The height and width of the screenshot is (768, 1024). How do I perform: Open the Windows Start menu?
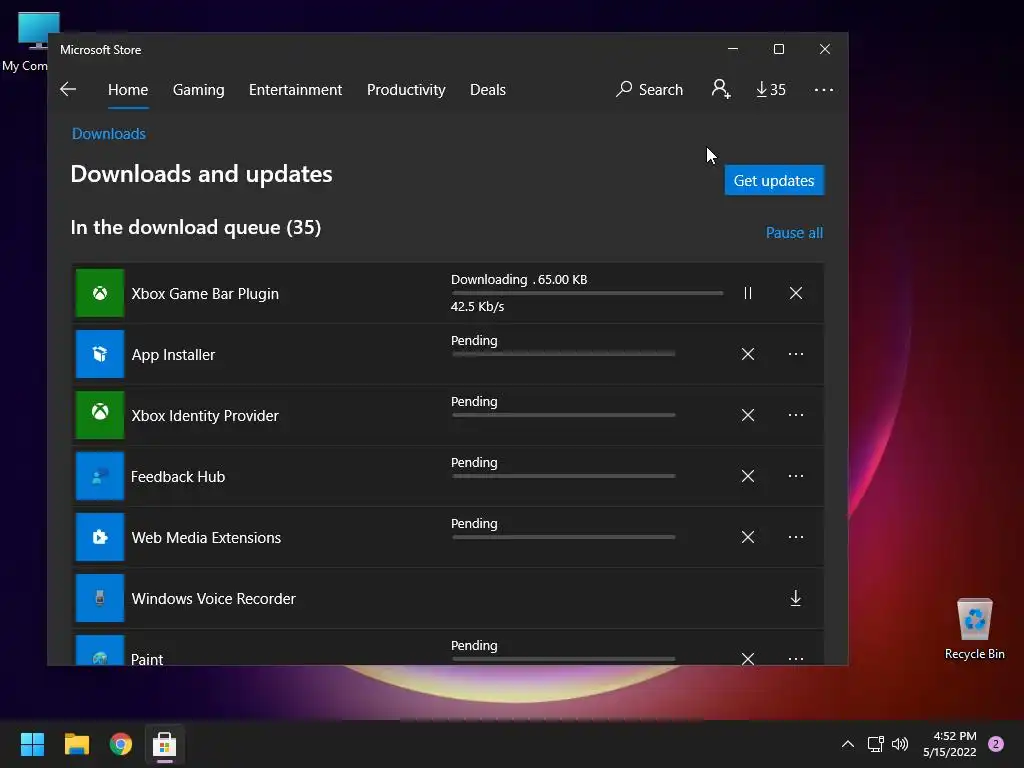[x=32, y=744]
